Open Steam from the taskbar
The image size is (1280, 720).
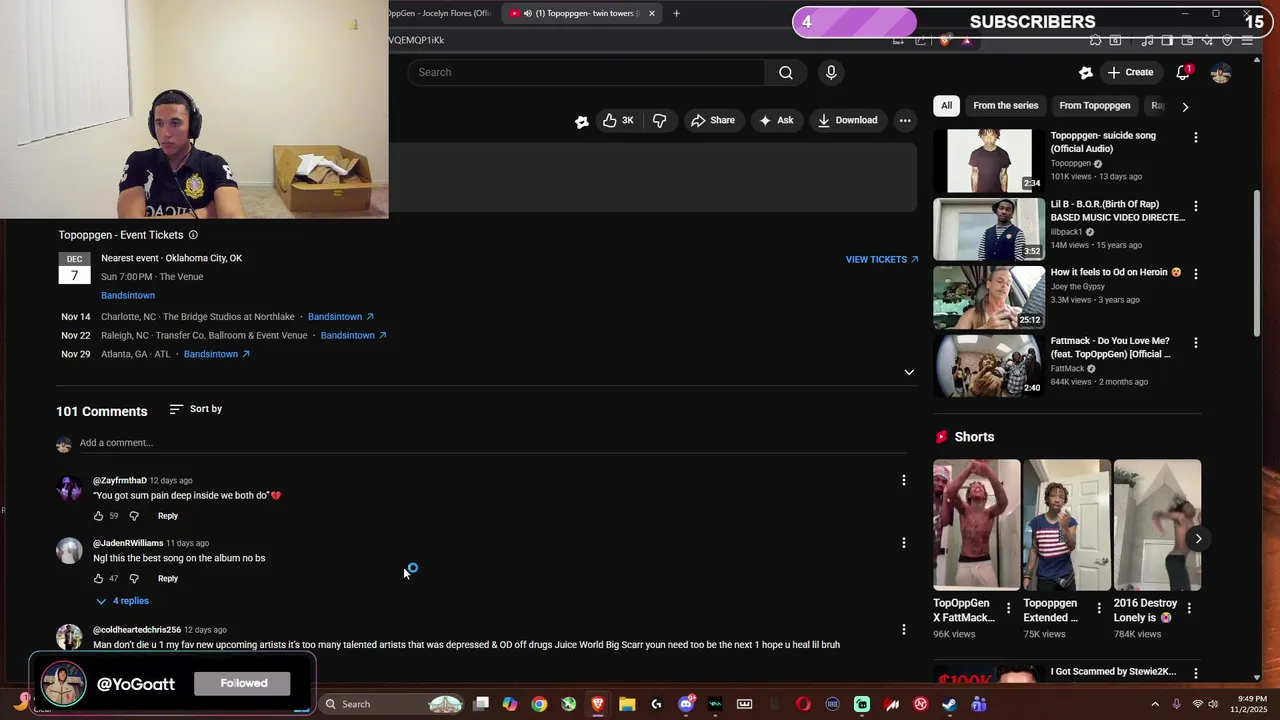coord(949,704)
